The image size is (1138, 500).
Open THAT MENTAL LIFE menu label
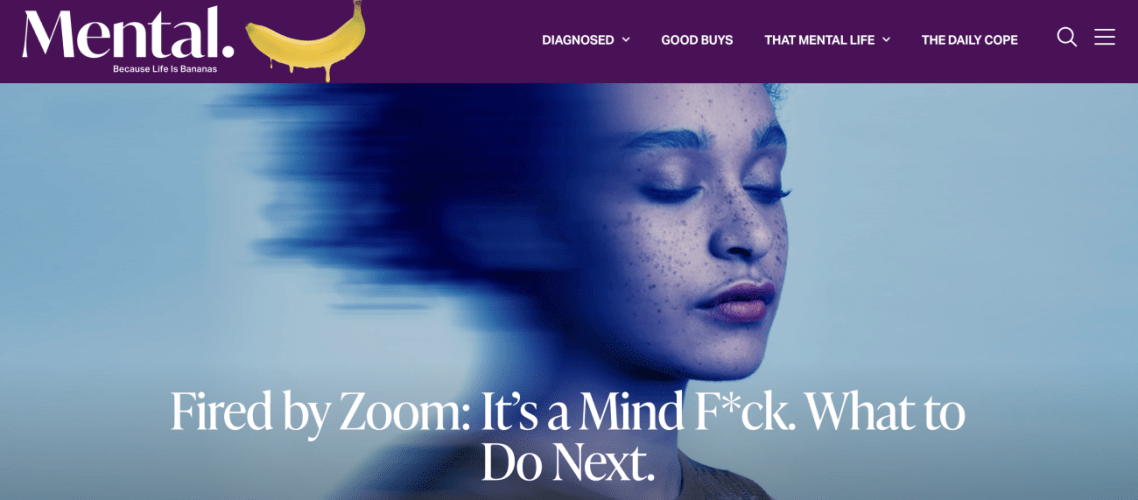[819, 40]
